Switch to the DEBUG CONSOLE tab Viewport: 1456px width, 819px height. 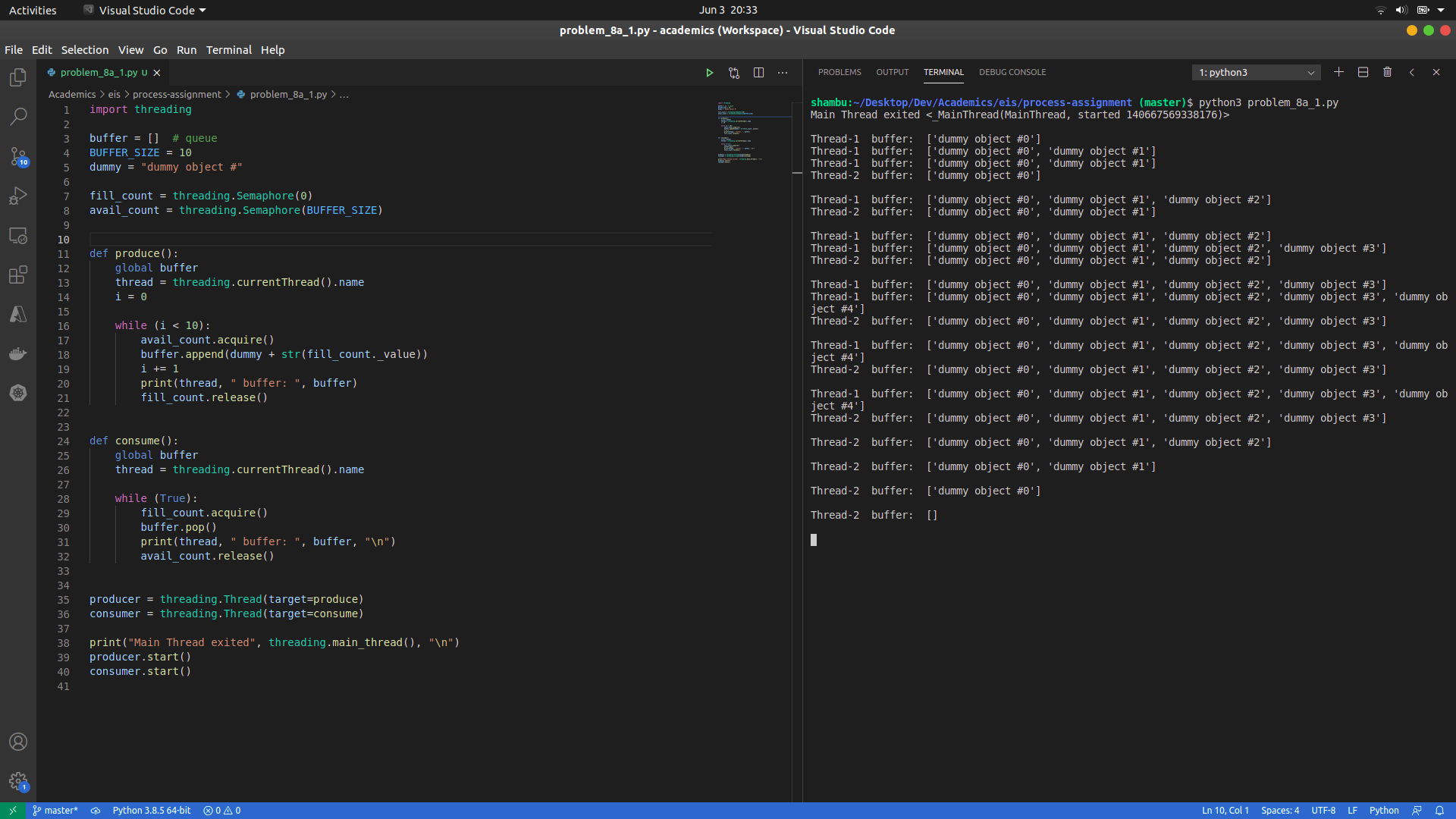(1012, 72)
